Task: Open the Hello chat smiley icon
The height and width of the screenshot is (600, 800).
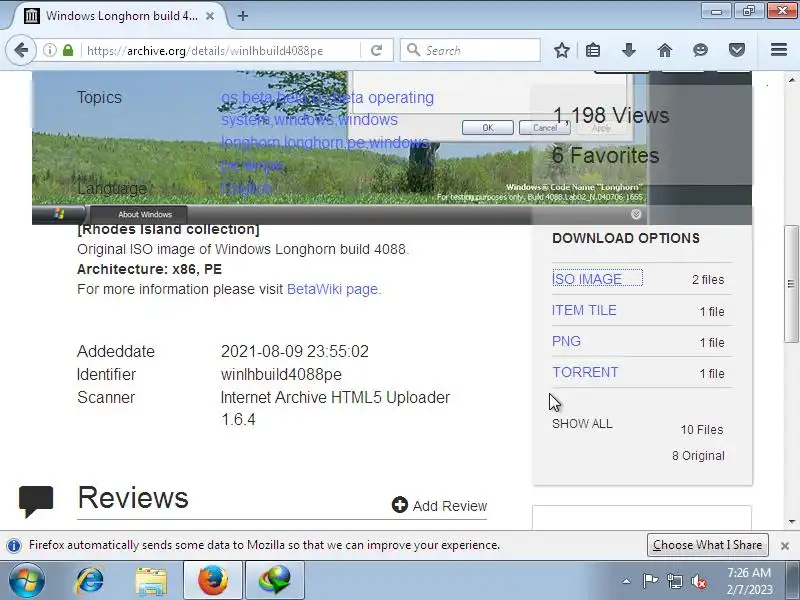Action: point(701,50)
